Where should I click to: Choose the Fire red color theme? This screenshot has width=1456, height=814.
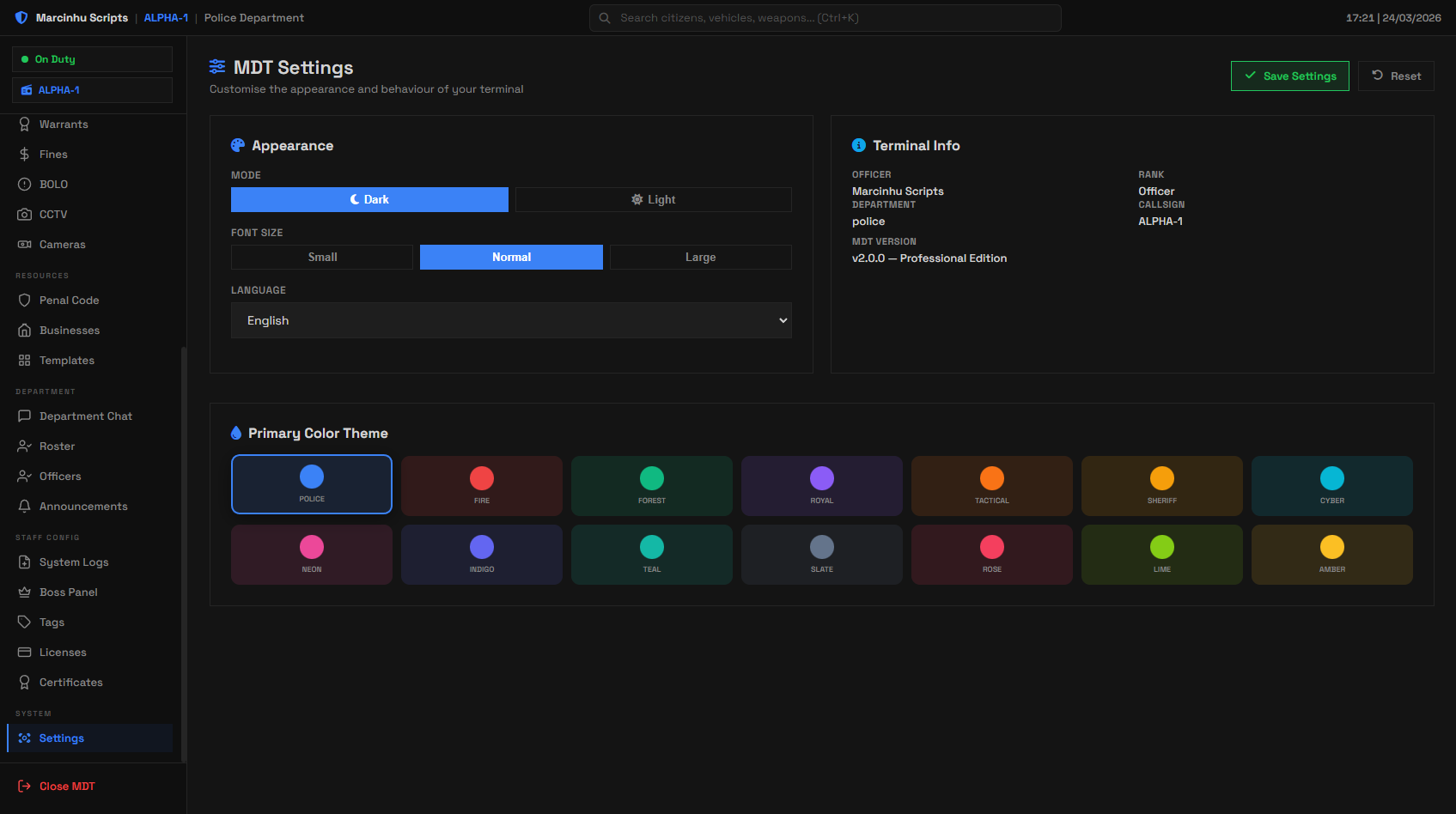482,486
